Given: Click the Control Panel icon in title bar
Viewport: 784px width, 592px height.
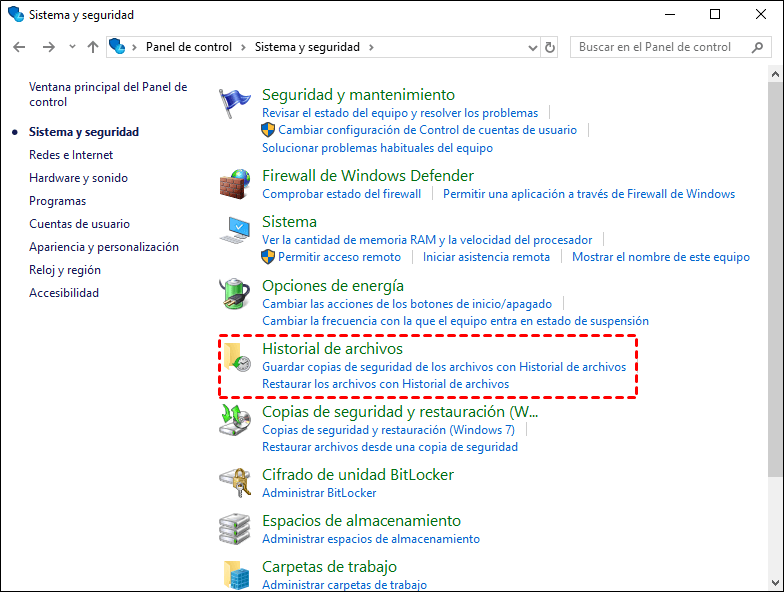Looking at the screenshot, I should (x=16, y=14).
